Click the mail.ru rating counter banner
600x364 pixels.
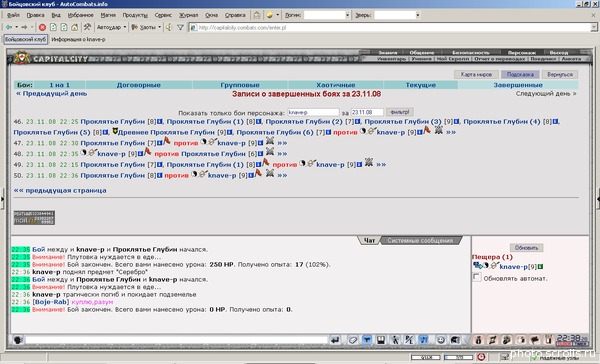[34, 217]
